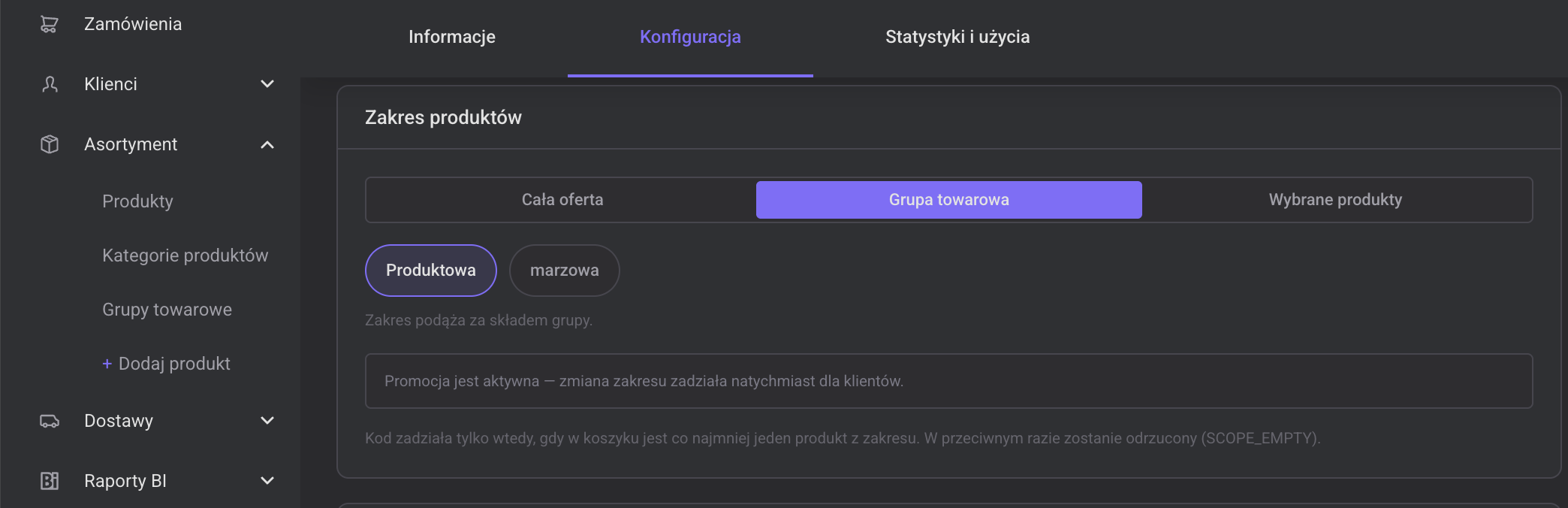Choose Cała oferta scope option
The image size is (1568, 508).
pos(562,200)
